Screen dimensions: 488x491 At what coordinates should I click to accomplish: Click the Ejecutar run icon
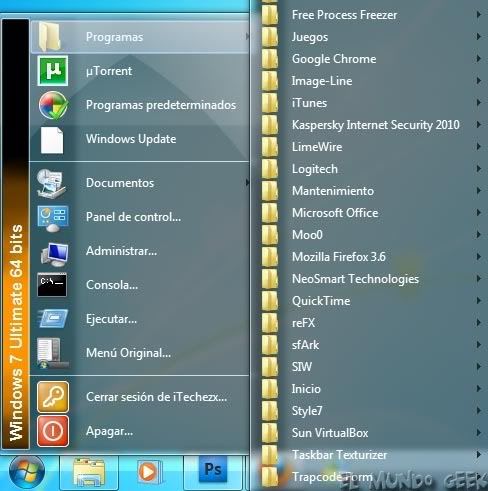click(x=53, y=318)
